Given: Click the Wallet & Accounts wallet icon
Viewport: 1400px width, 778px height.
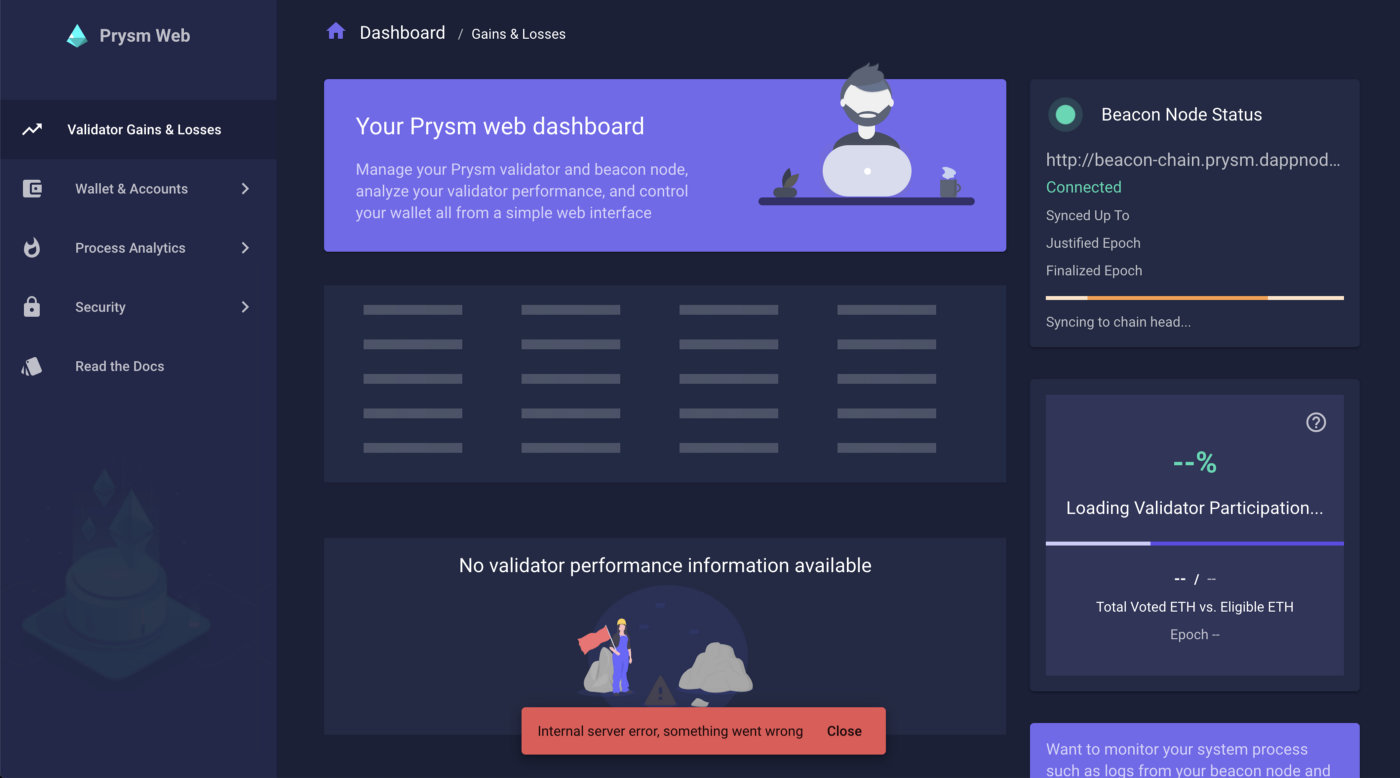Looking at the screenshot, I should 32,188.
